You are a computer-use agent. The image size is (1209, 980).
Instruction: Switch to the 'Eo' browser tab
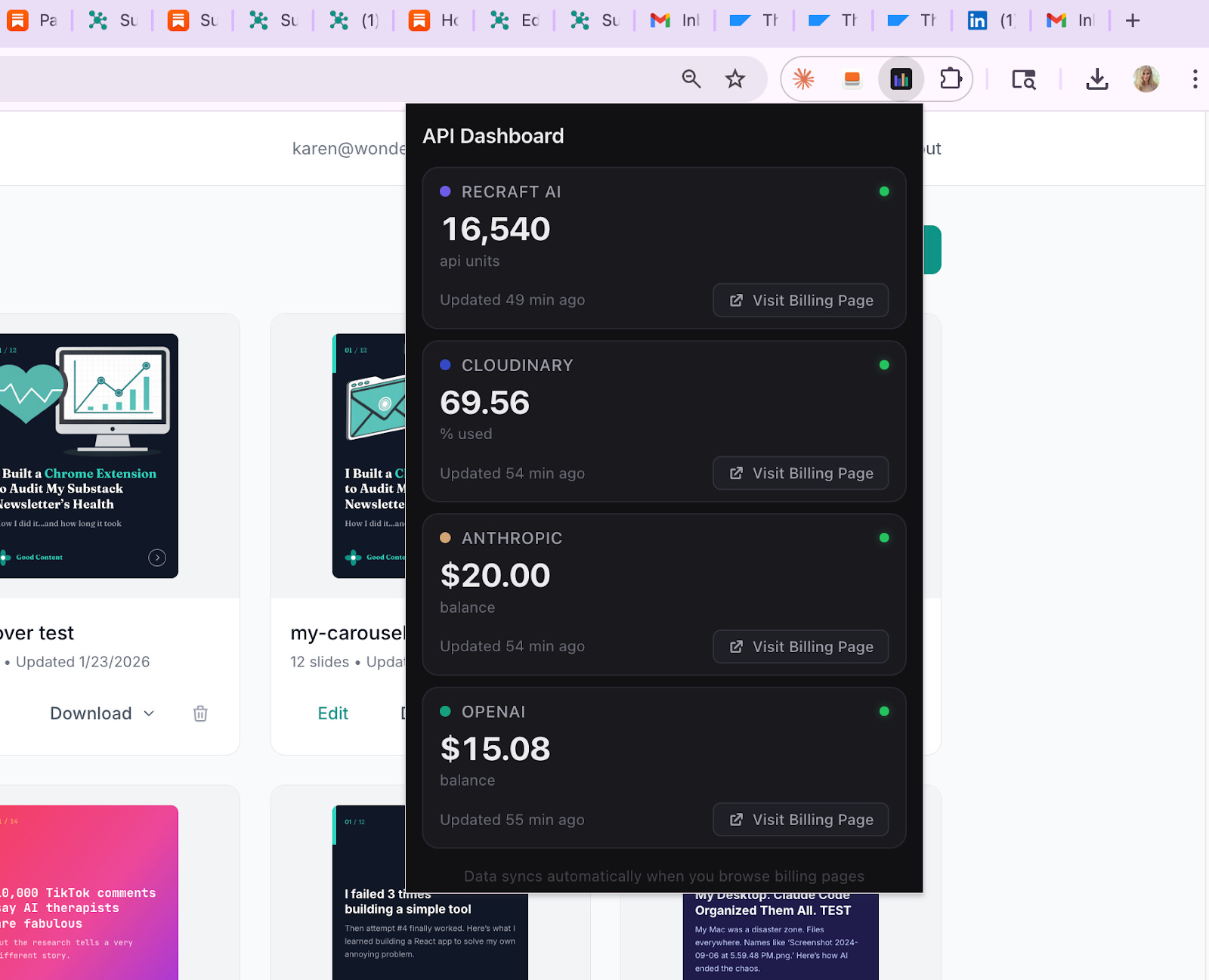pos(515,20)
